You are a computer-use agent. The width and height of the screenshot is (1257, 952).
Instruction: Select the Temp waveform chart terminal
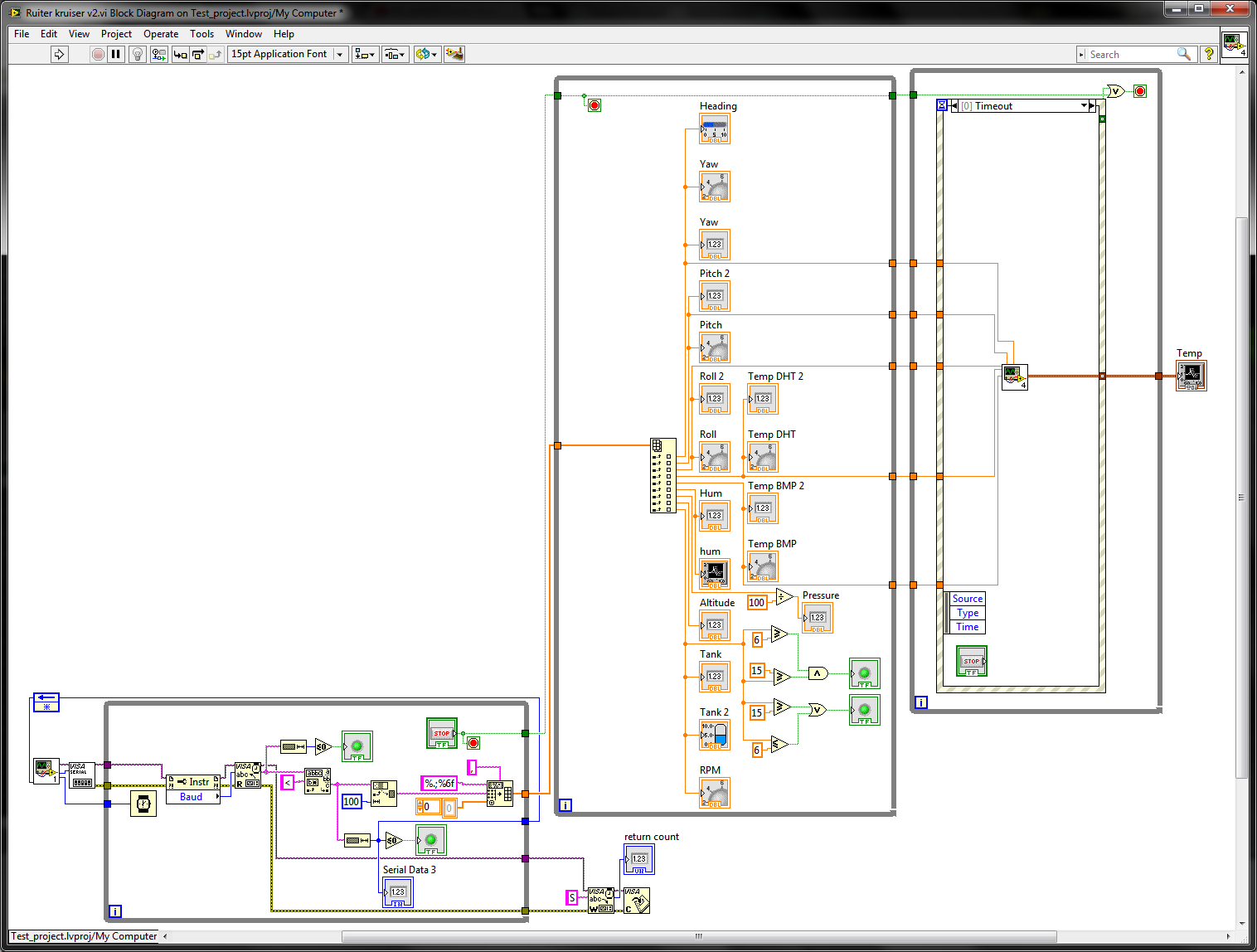click(x=1191, y=376)
